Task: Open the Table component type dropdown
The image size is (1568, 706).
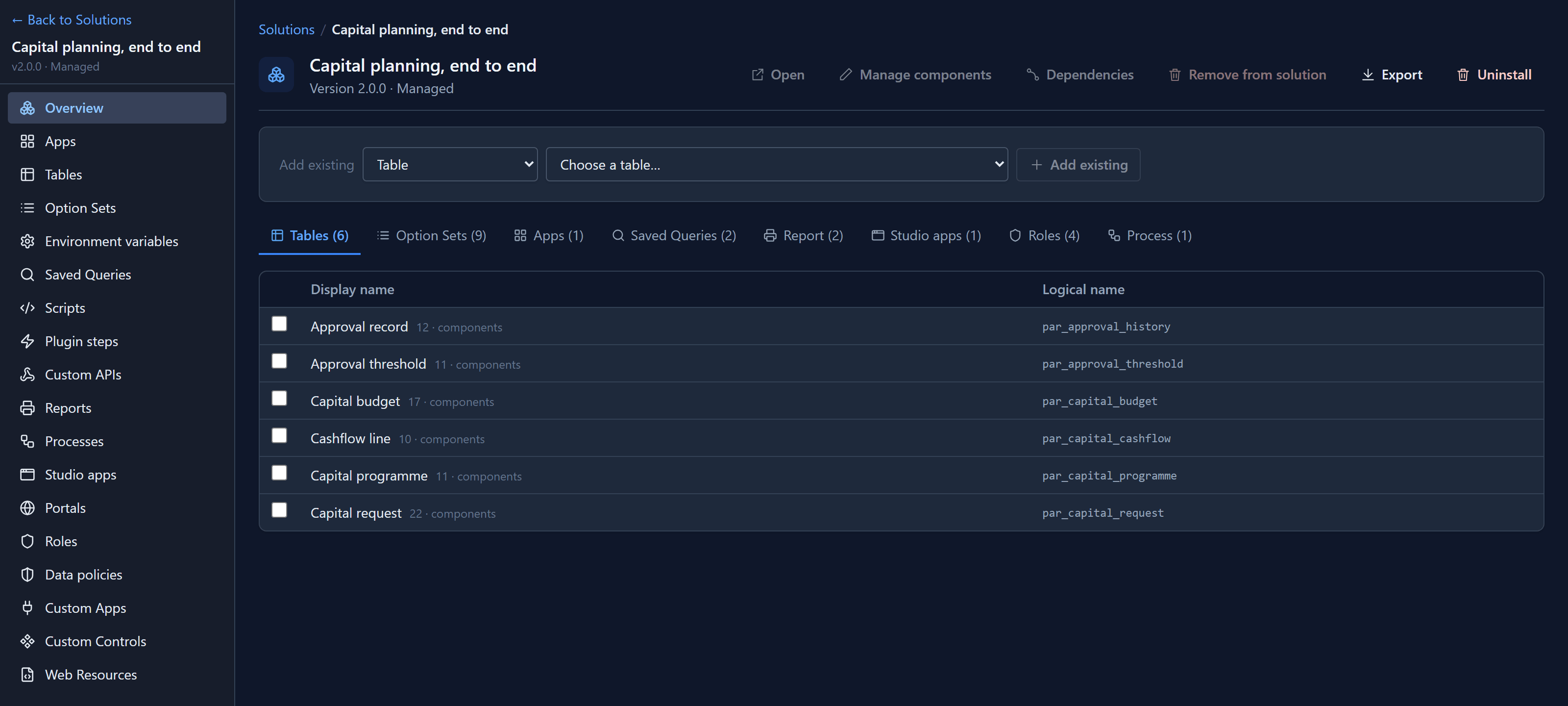Action: 450,164
